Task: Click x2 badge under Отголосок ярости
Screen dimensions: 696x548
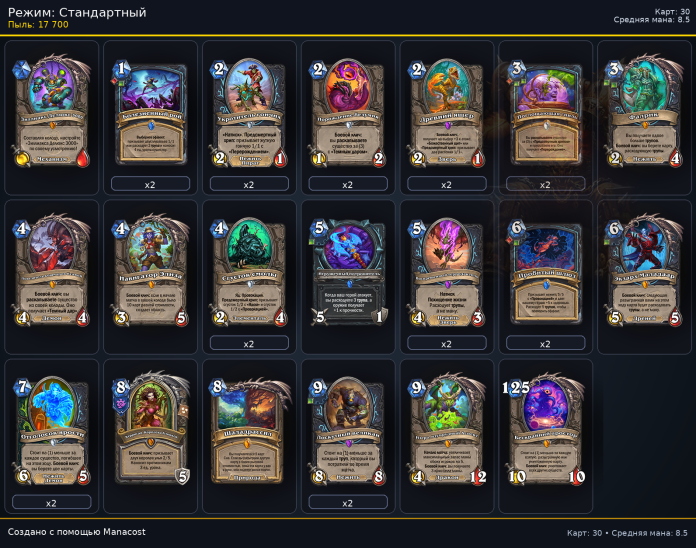Action: pos(51,503)
